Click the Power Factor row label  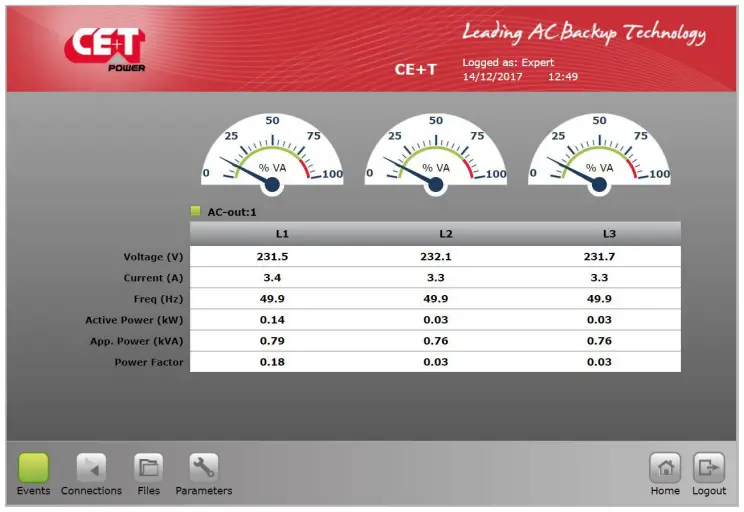click(149, 362)
